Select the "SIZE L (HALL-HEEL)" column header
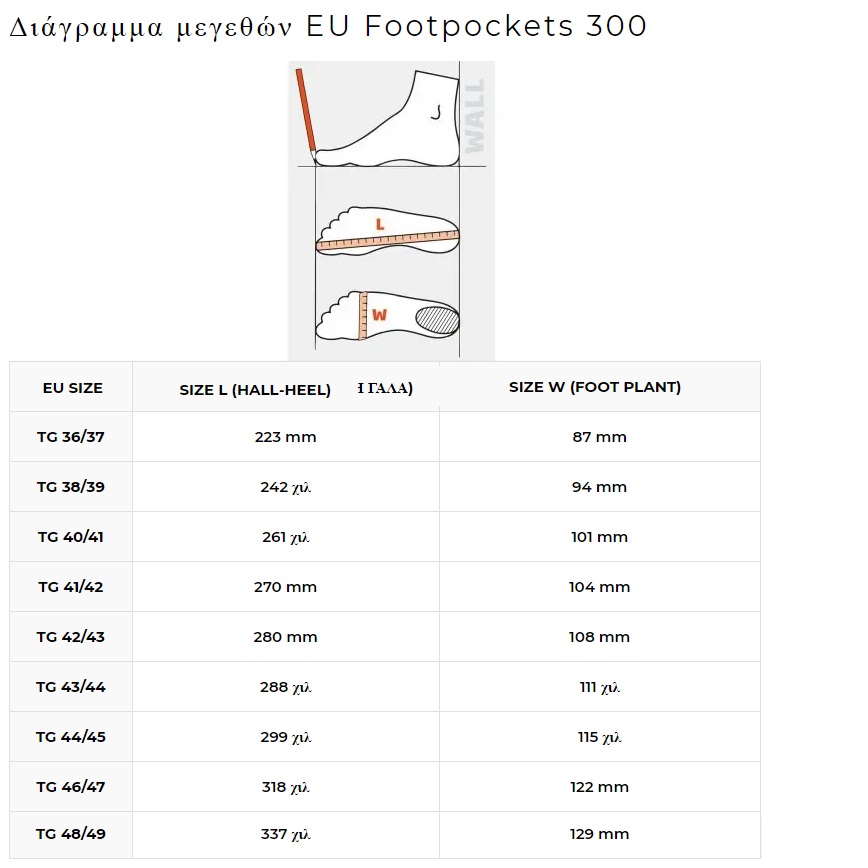The image size is (868, 868). pos(255,390)
